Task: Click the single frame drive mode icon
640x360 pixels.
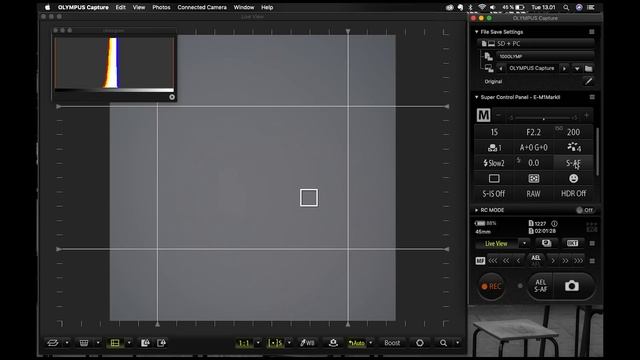Action: (494, 178)
